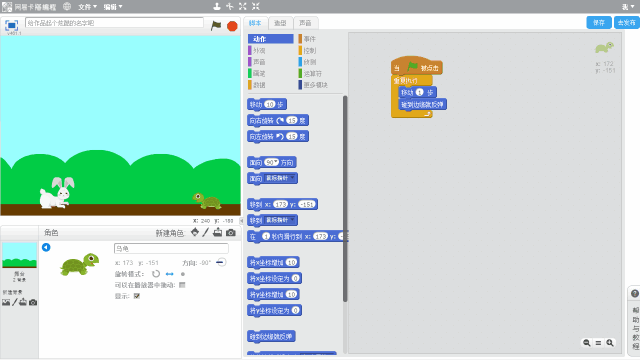The height and width of the screenshot is (360, 640).
Task: Open 鼠标指针 dropdown in the 面向 block
Action: (280, 178)
